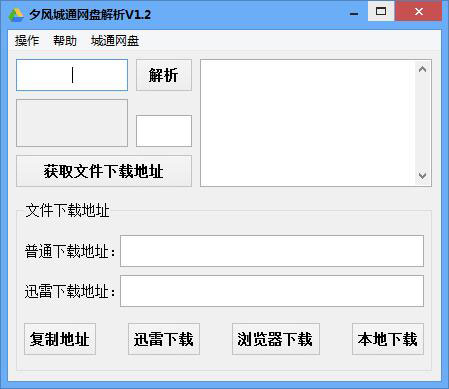
Task: Click the 解析 button
Action: [164, 75]
